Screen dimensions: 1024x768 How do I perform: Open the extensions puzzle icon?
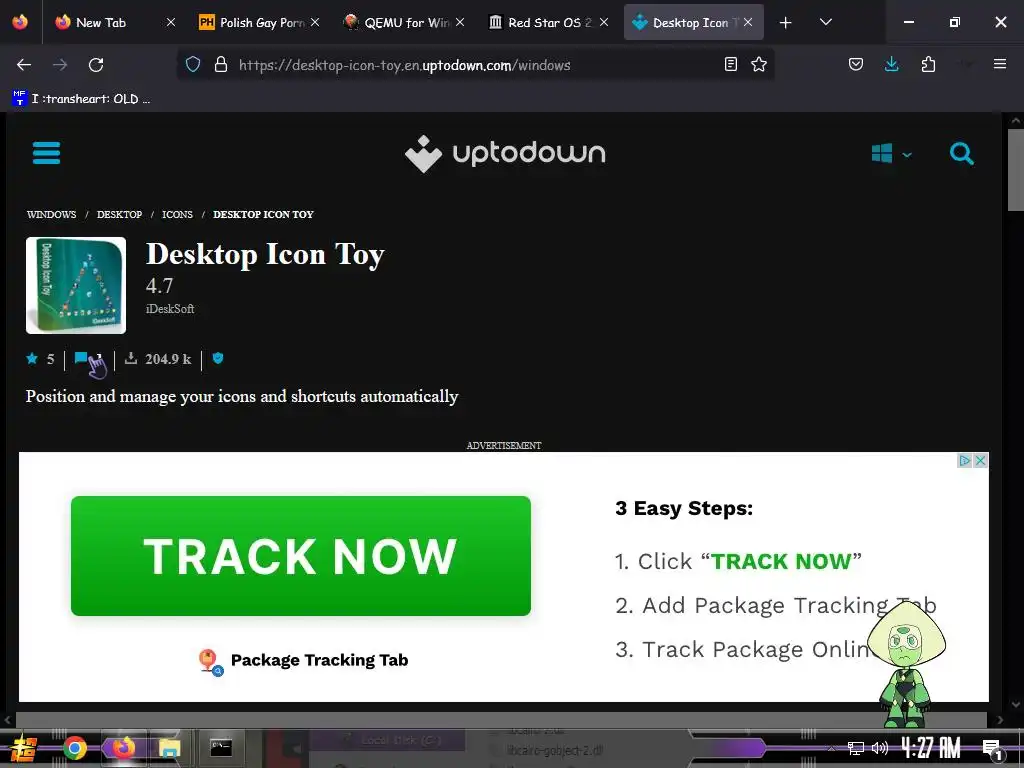[x=928, y=64]
